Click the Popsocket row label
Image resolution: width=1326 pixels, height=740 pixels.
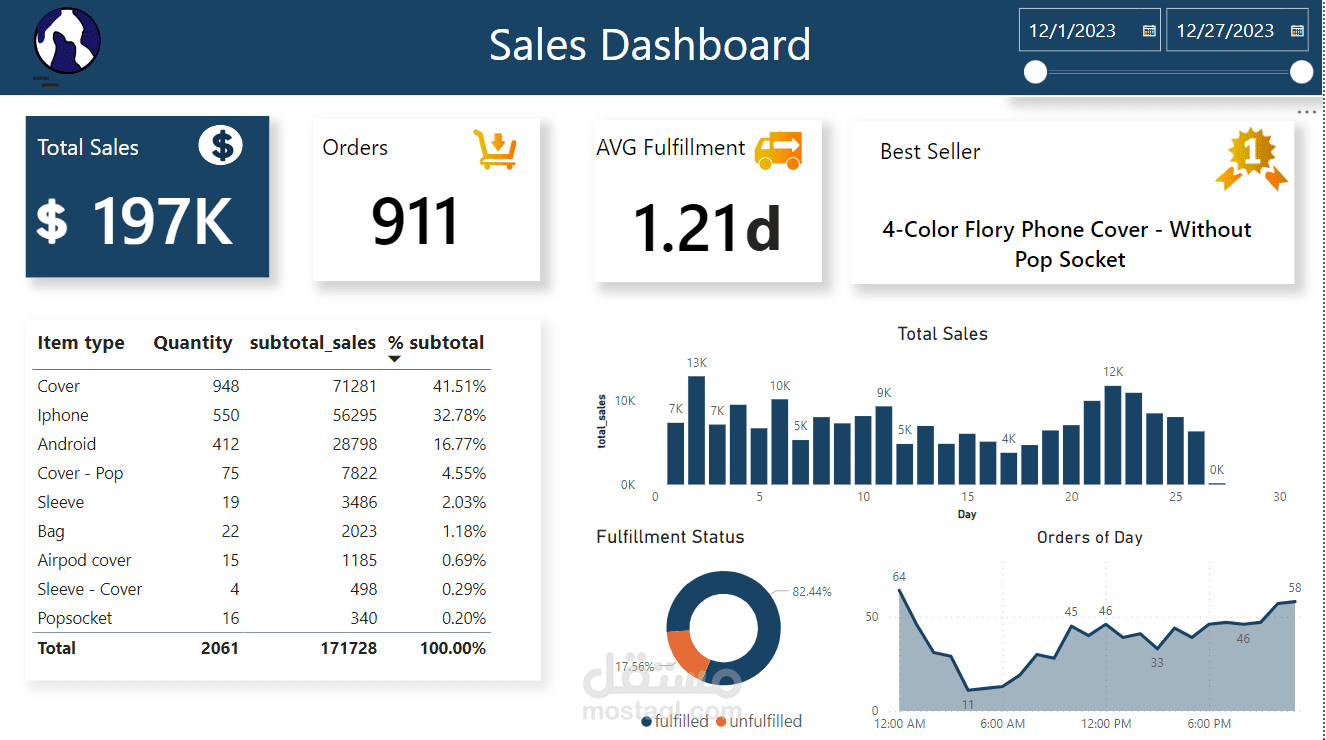[x=75, y=618]
